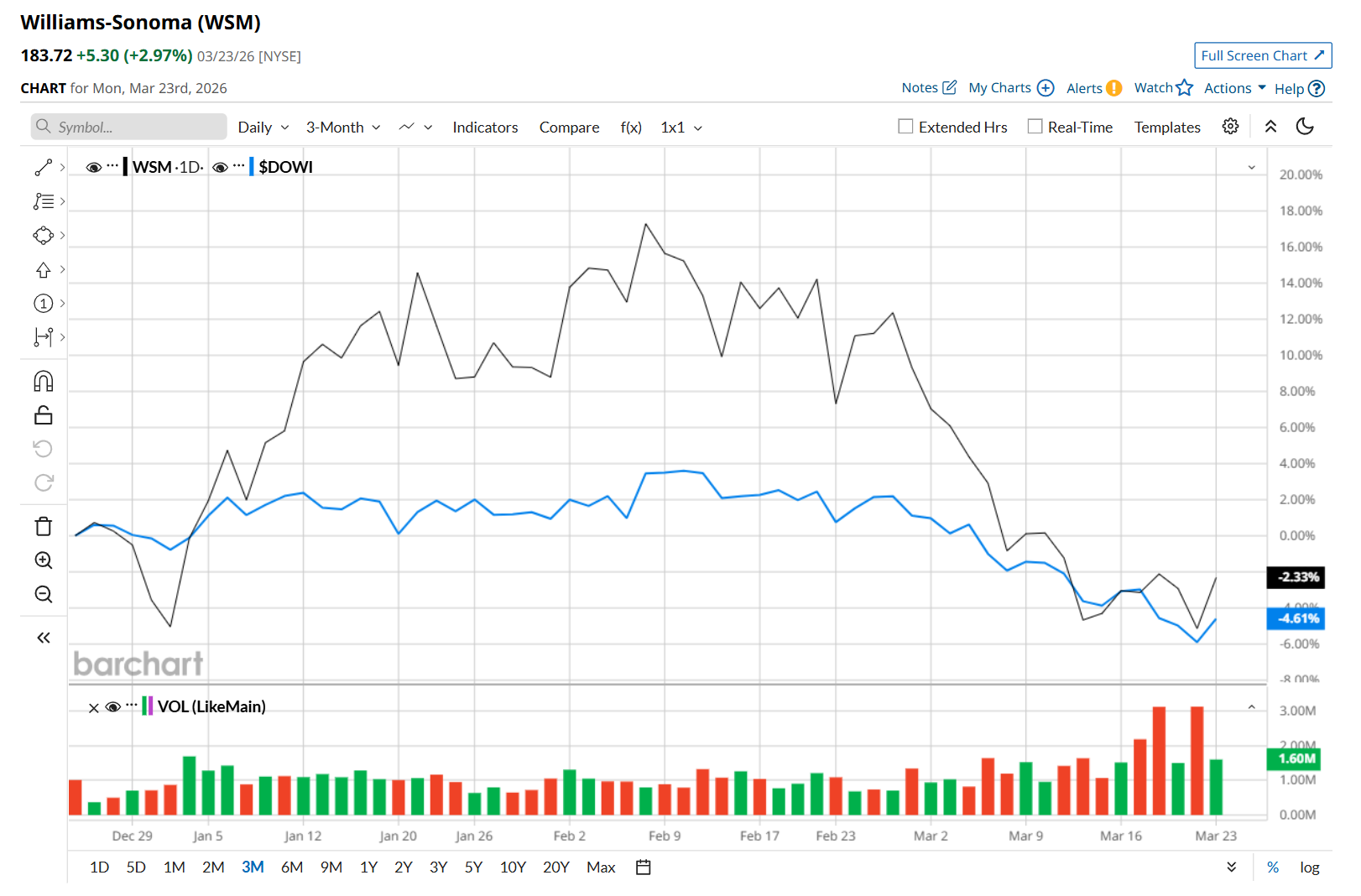The width and height of the screenshot is (1361, 896).
Task: Open the Help question mark icon
Action: pos(1317,89)
